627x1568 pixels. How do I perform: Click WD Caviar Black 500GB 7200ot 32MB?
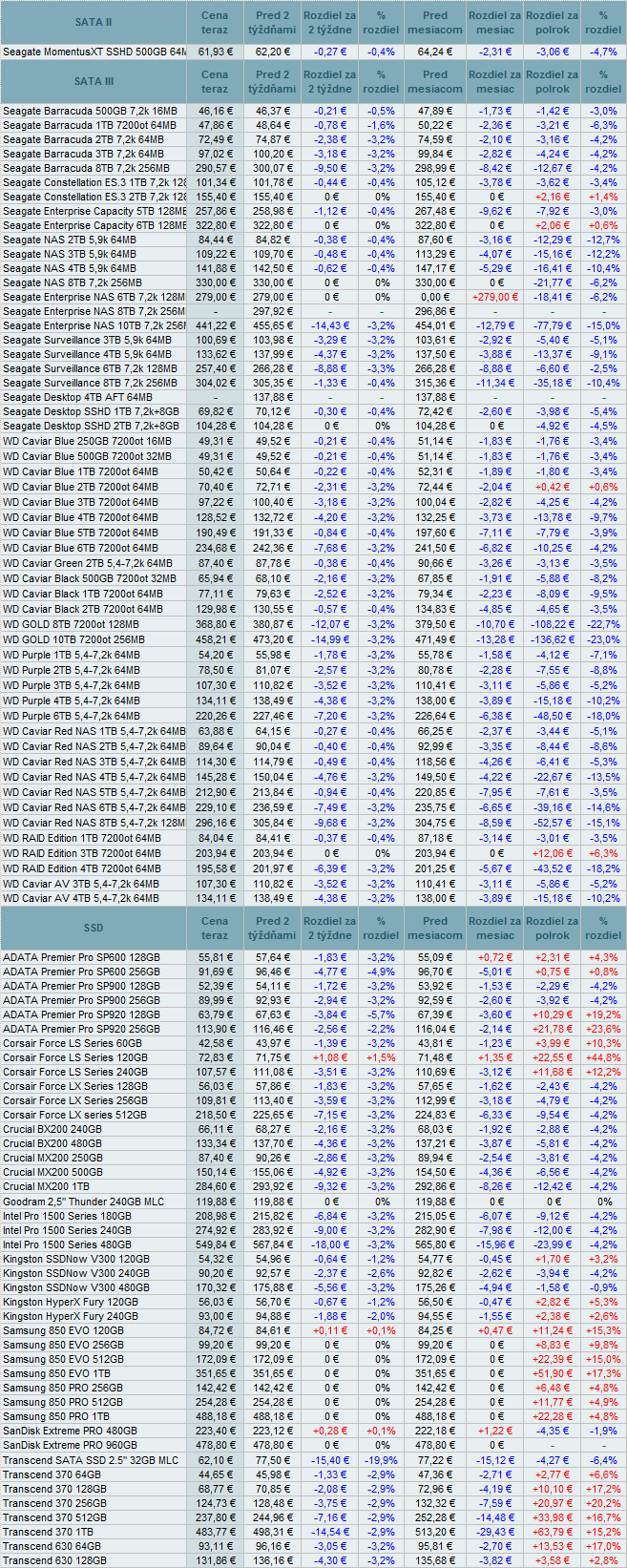[89, 578]
